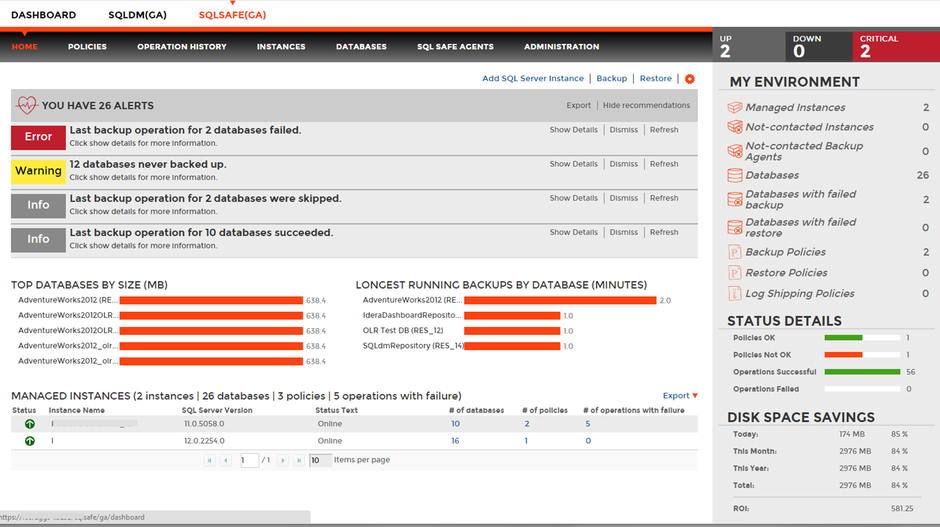Click the green status icon for version 12.0.2254.0
The image size is (940, 527).
coord(29,441)
